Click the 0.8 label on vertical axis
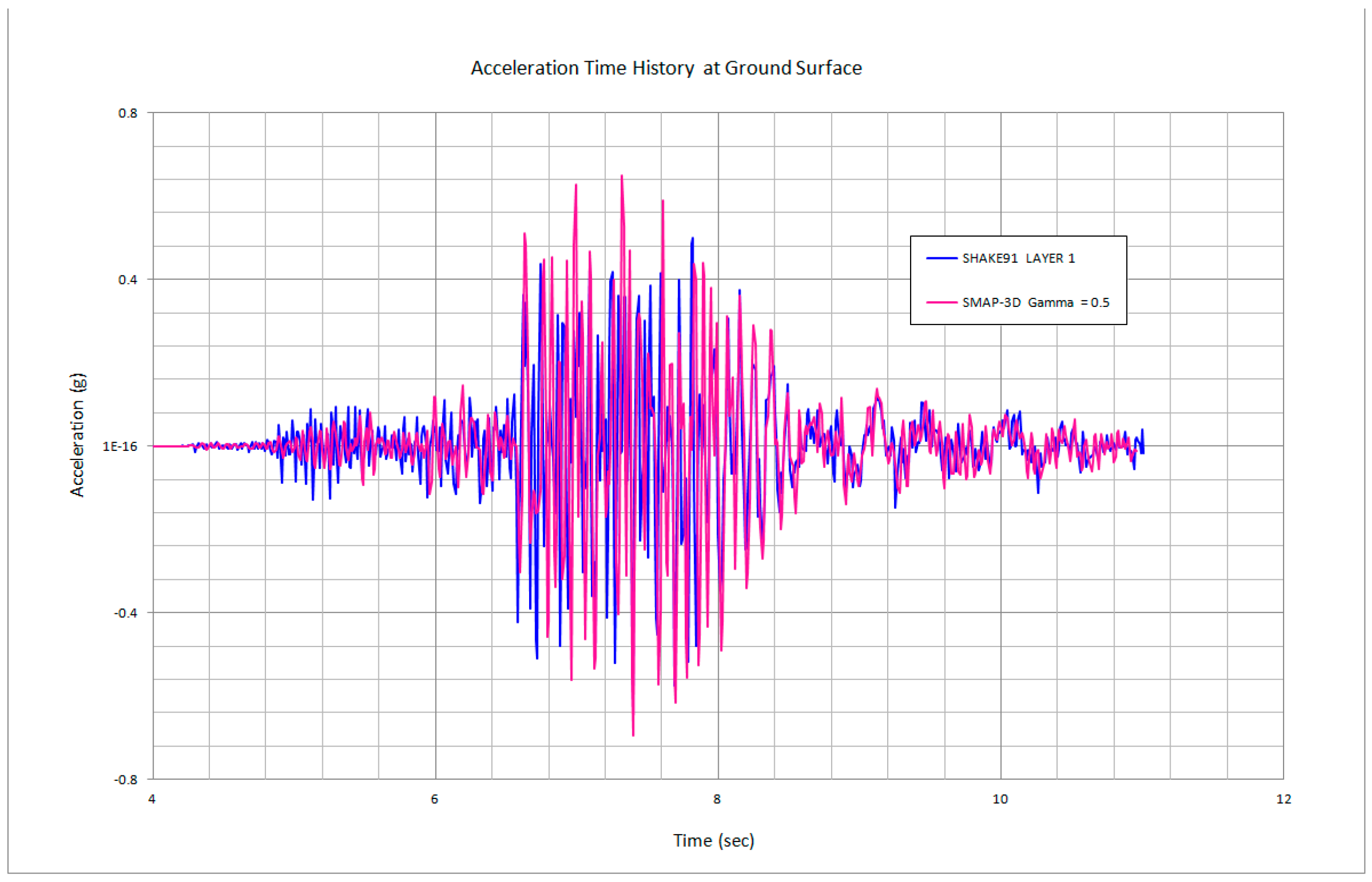The width and height of the screenshot is (1372, 882). [x=128, y=113]
